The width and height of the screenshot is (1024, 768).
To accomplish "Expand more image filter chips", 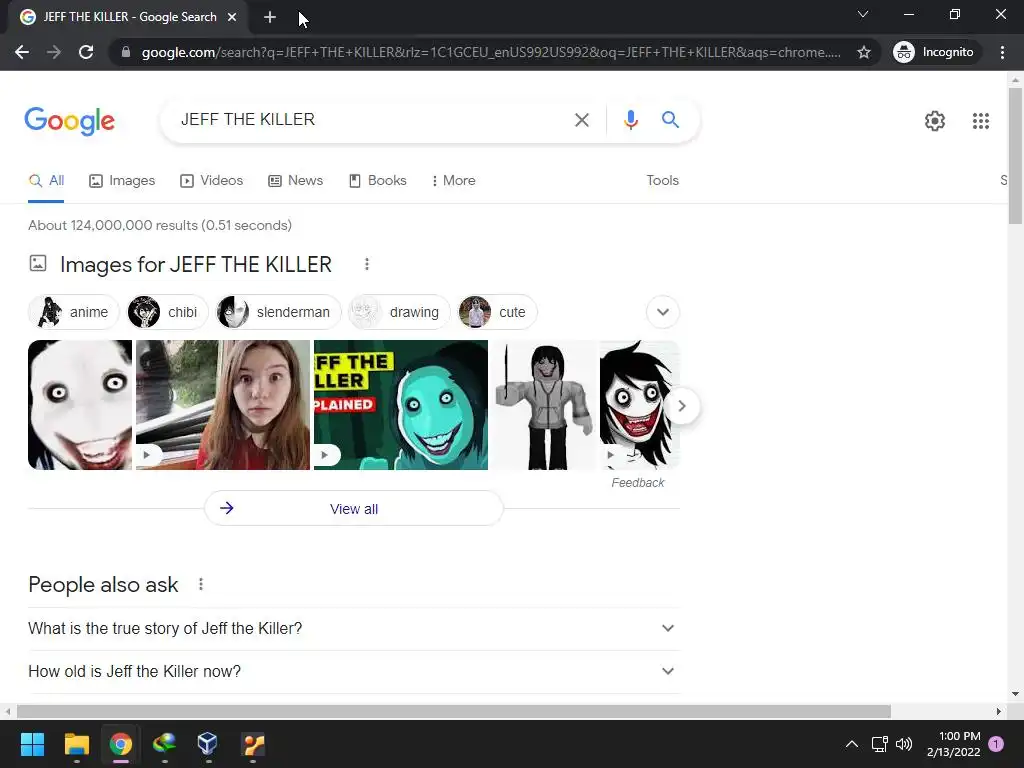I will (663, 312).
